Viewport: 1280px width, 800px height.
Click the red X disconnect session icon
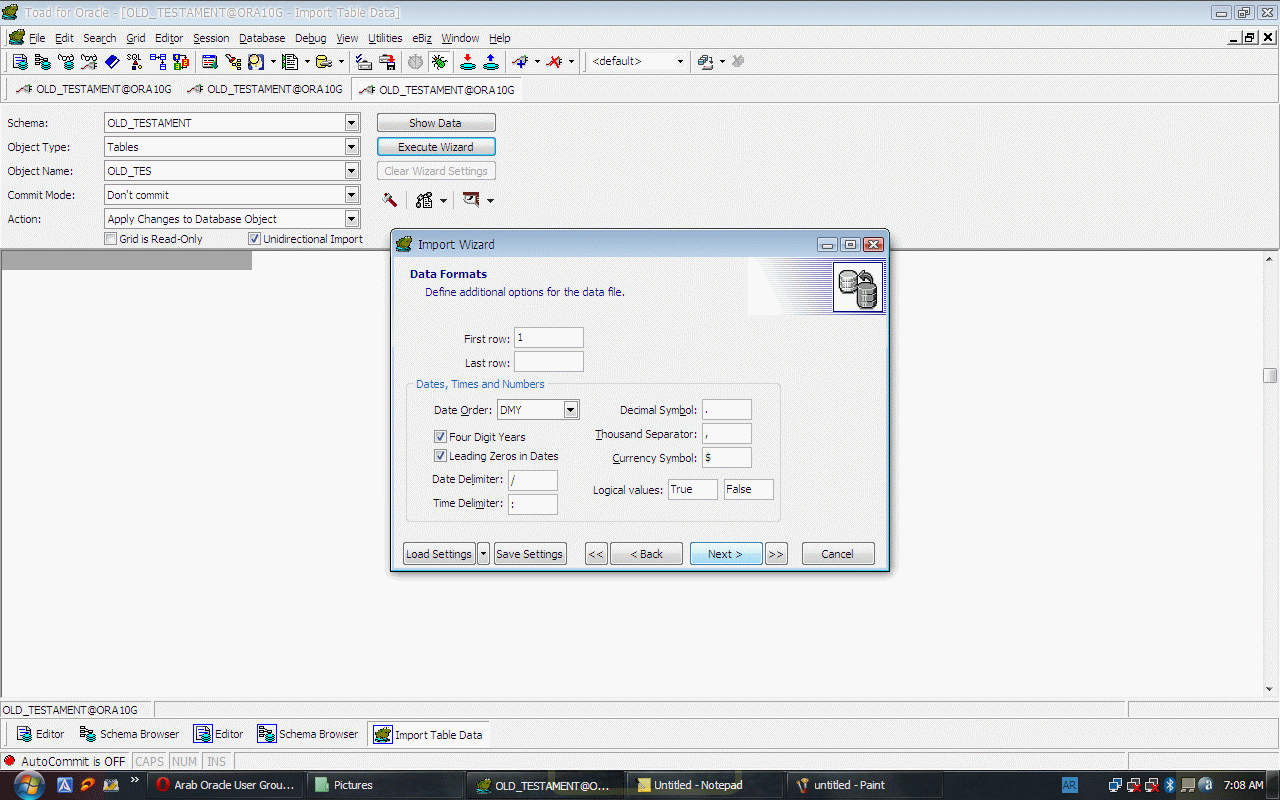[553, 62]
